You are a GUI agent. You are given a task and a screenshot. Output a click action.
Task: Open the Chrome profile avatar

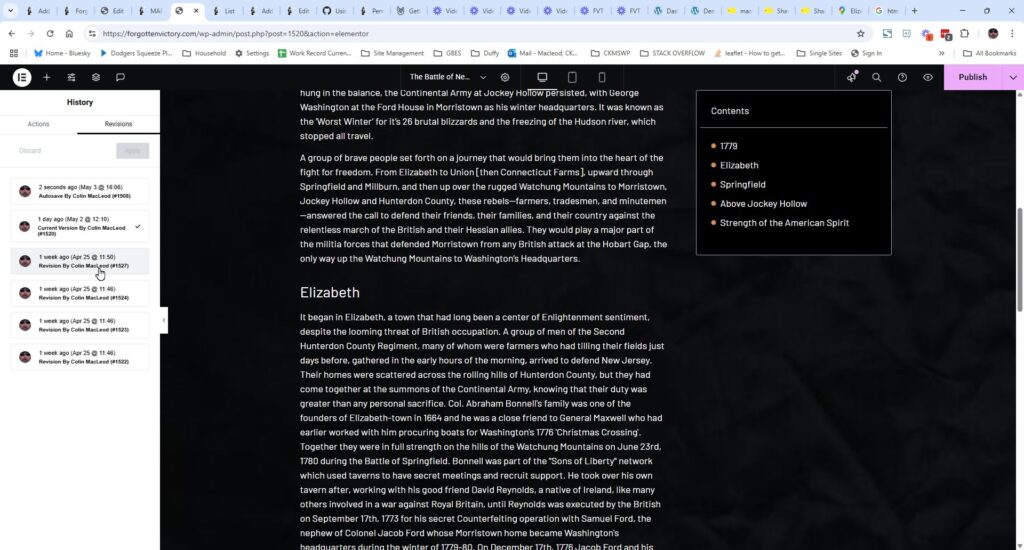[x=993, y=33]
